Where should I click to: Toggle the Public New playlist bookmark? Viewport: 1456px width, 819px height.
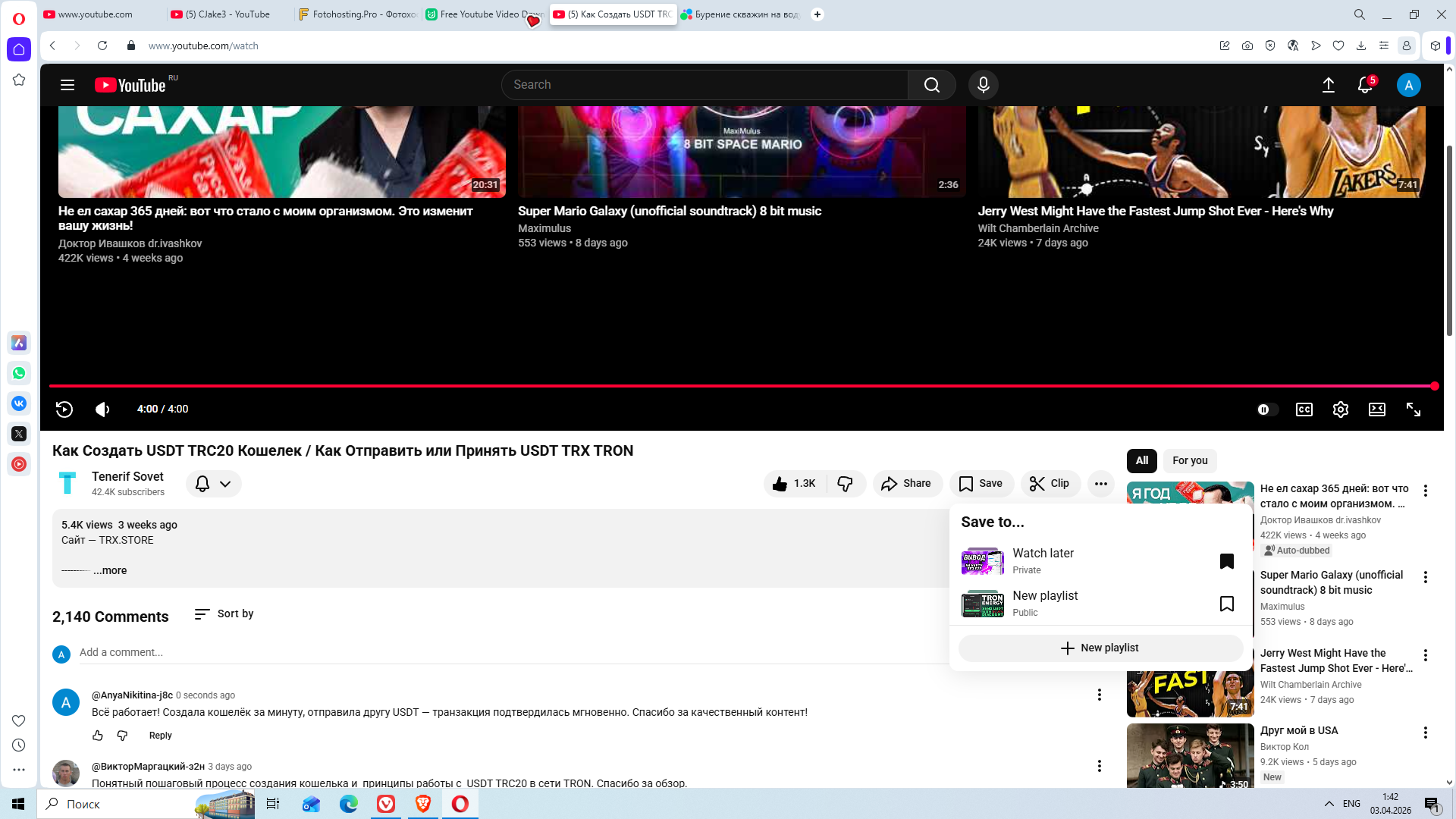click(1226, 604)
